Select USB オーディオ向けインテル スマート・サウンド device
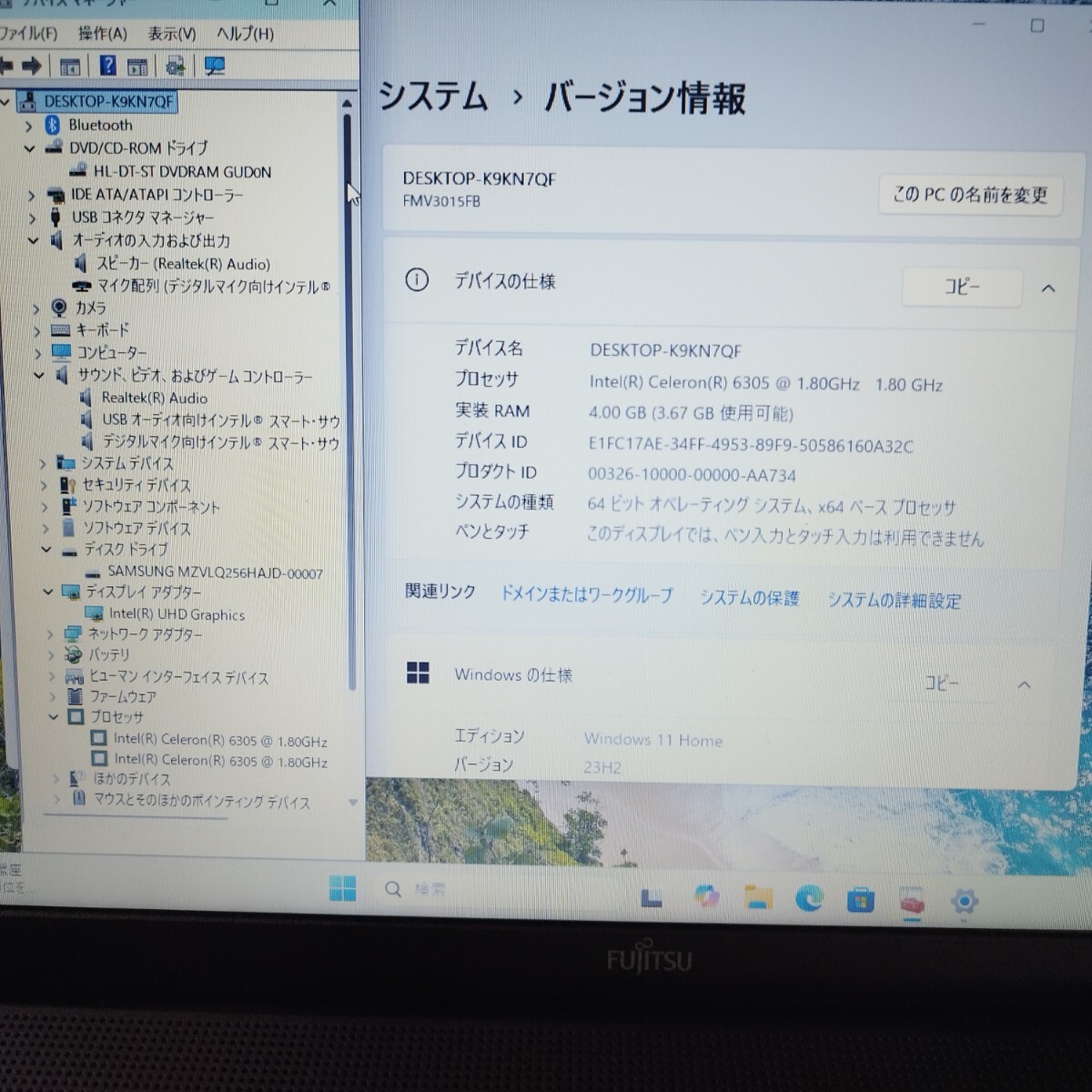 pyautogui.click(x=221, y=420)
